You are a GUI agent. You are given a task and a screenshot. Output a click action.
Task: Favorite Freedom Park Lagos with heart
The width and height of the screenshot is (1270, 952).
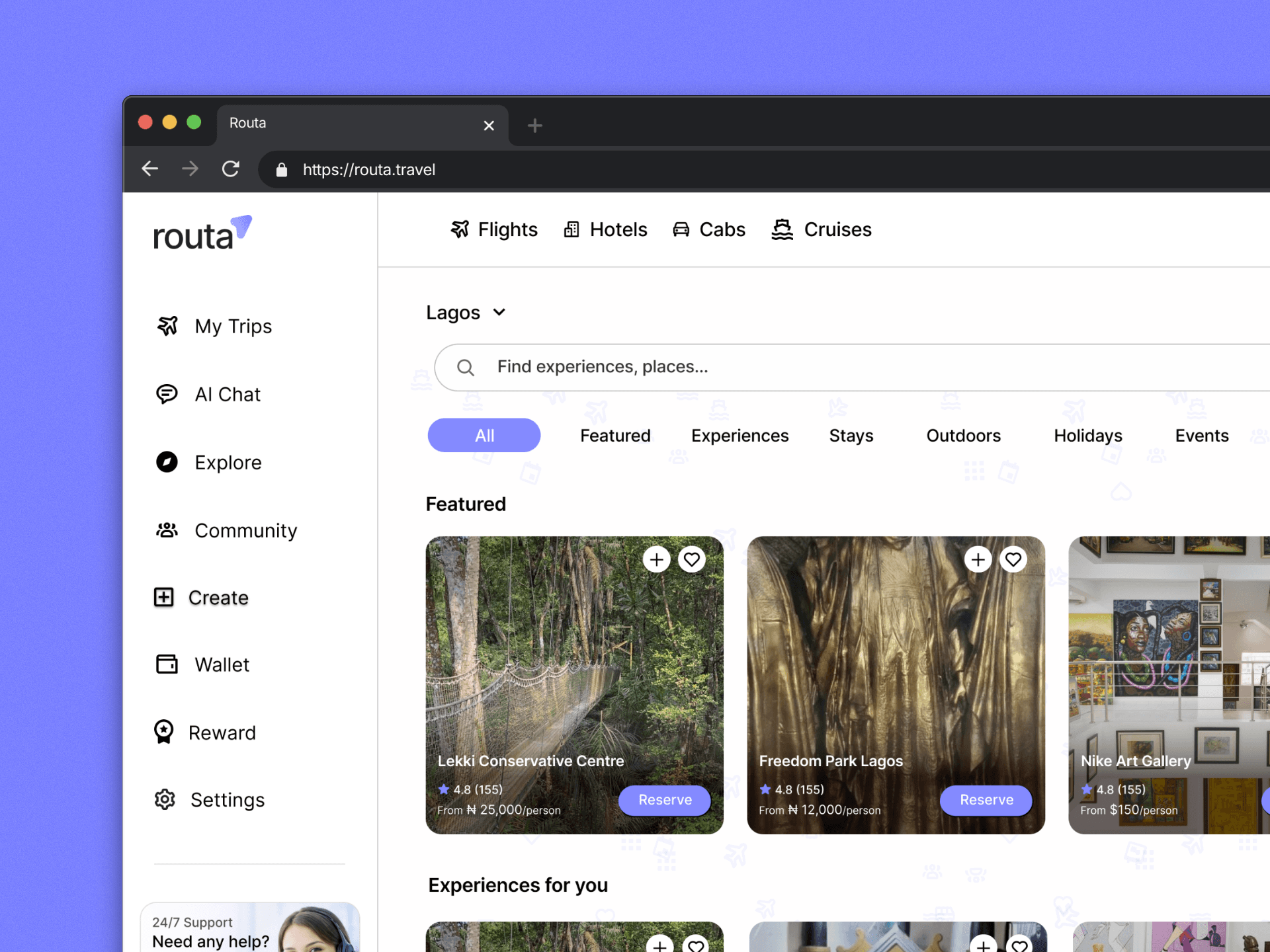pos(1013,560)
